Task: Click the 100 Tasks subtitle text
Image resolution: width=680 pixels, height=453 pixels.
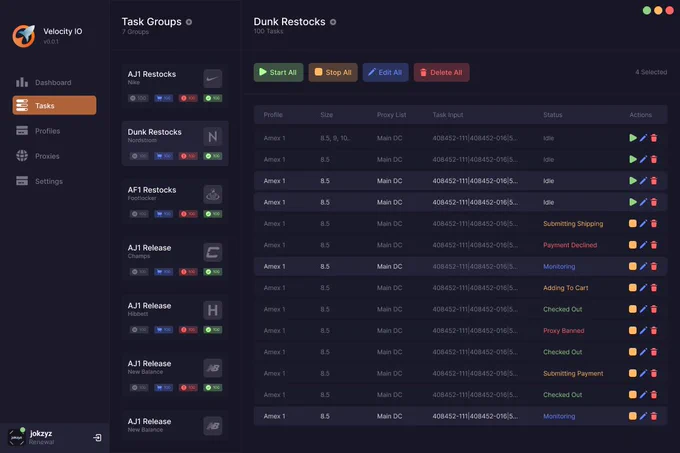Action: click(x=268, y=32)
